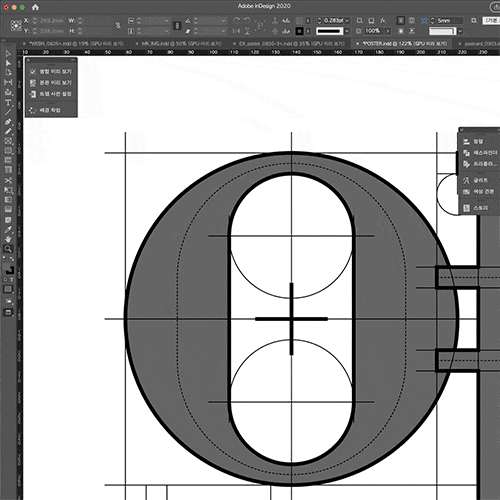Viewport: 500px width, 500px height.
Task: Select the Scissors tool
Action: tap(8, 180)
